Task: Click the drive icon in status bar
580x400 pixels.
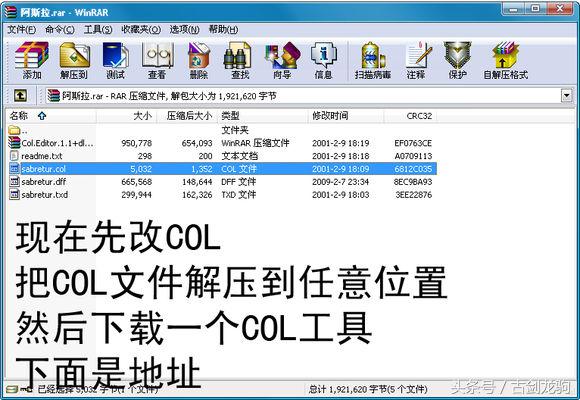Action: [12, 389]
